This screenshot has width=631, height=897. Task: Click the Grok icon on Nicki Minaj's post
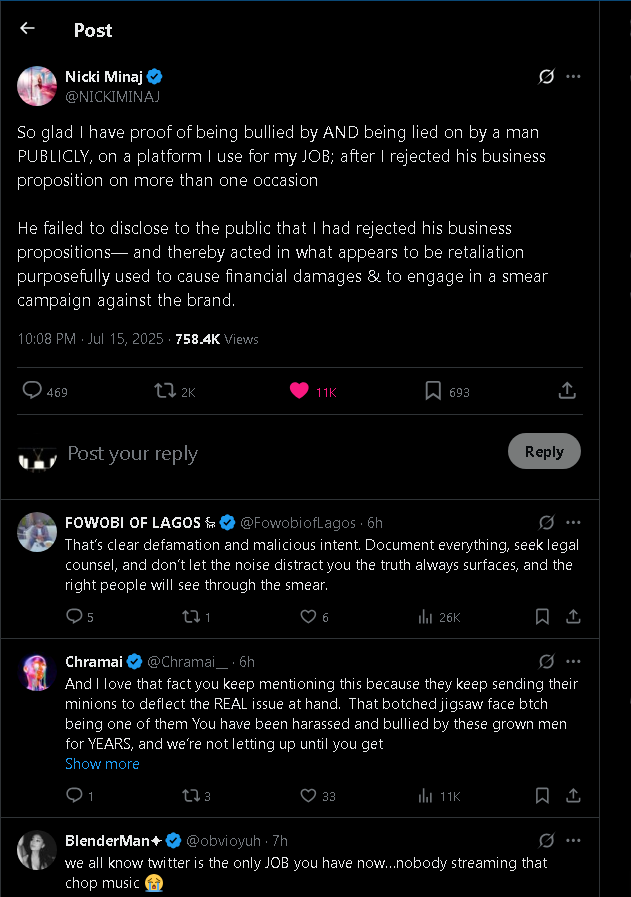pos(546,77)
